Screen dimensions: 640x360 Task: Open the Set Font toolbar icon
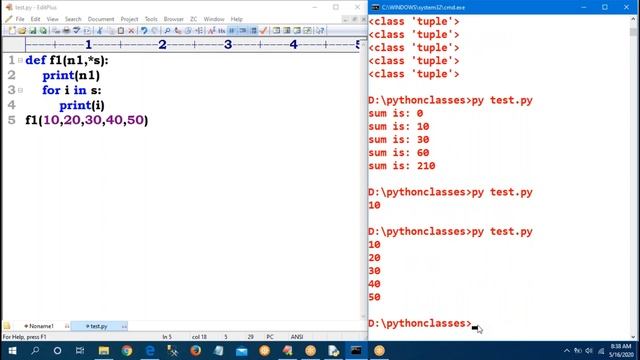[x=211, y=31]
